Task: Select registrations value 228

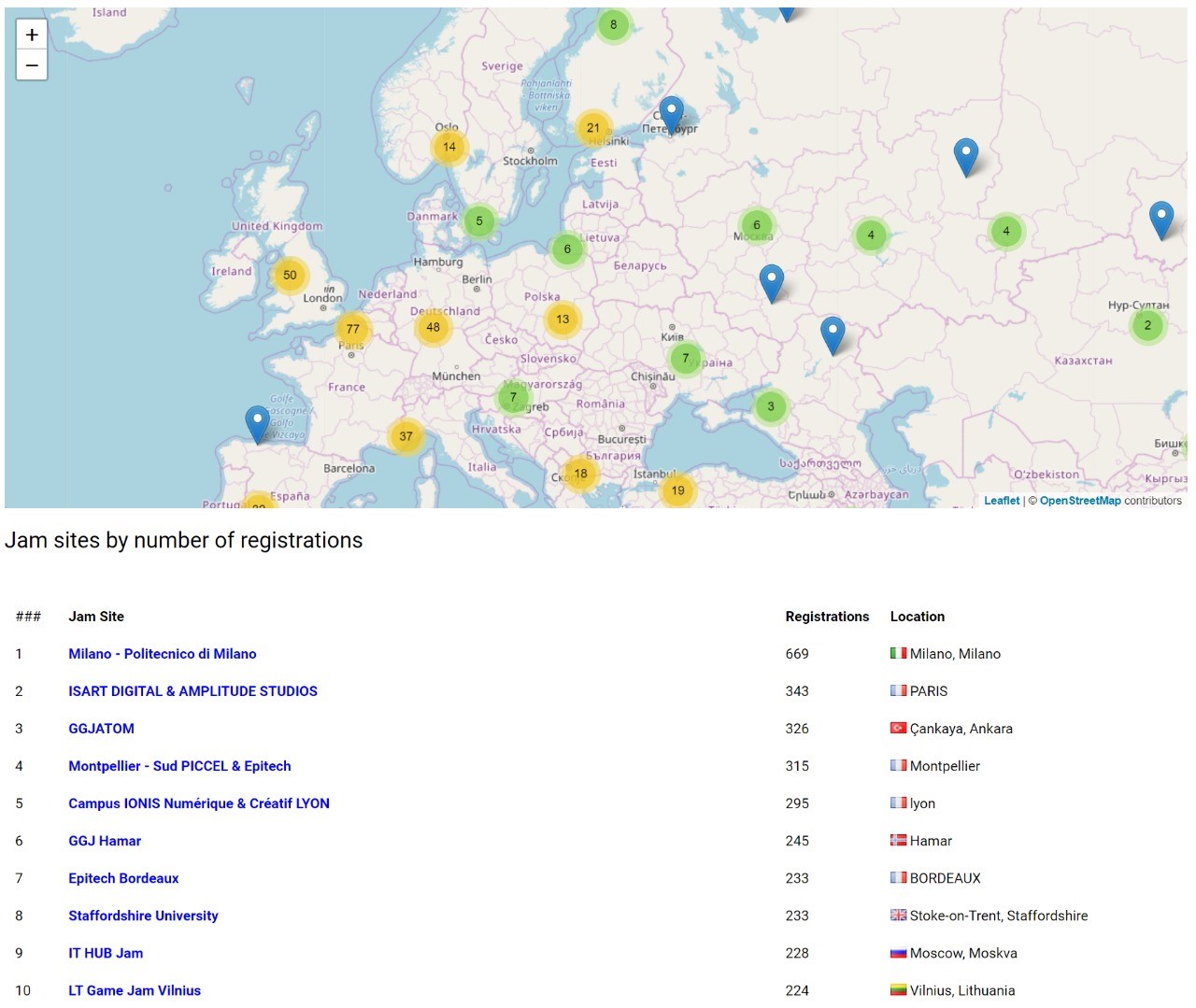Action: tap(797, 953)
